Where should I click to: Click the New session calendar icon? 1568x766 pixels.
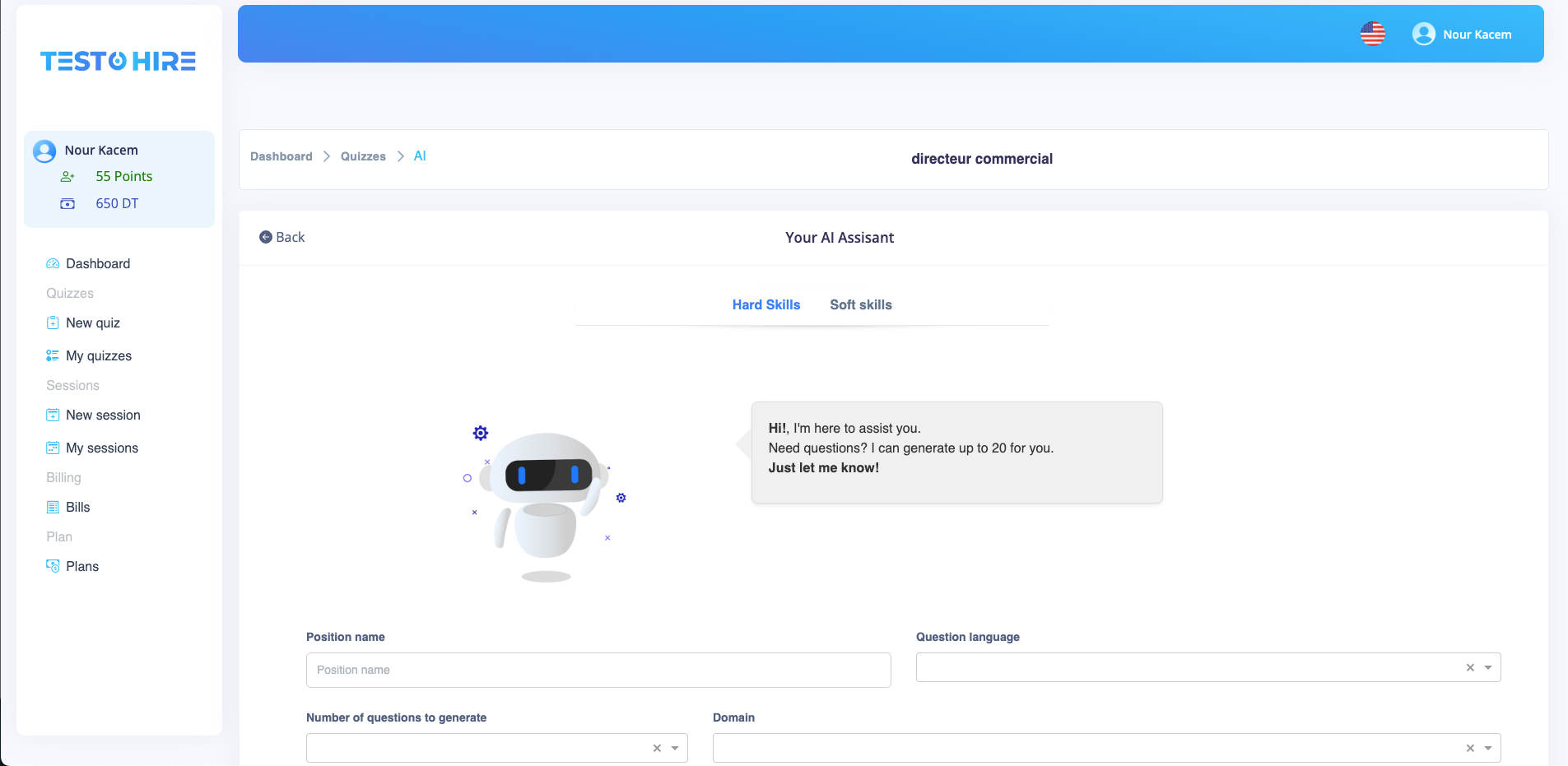click(x=53, y=415)
